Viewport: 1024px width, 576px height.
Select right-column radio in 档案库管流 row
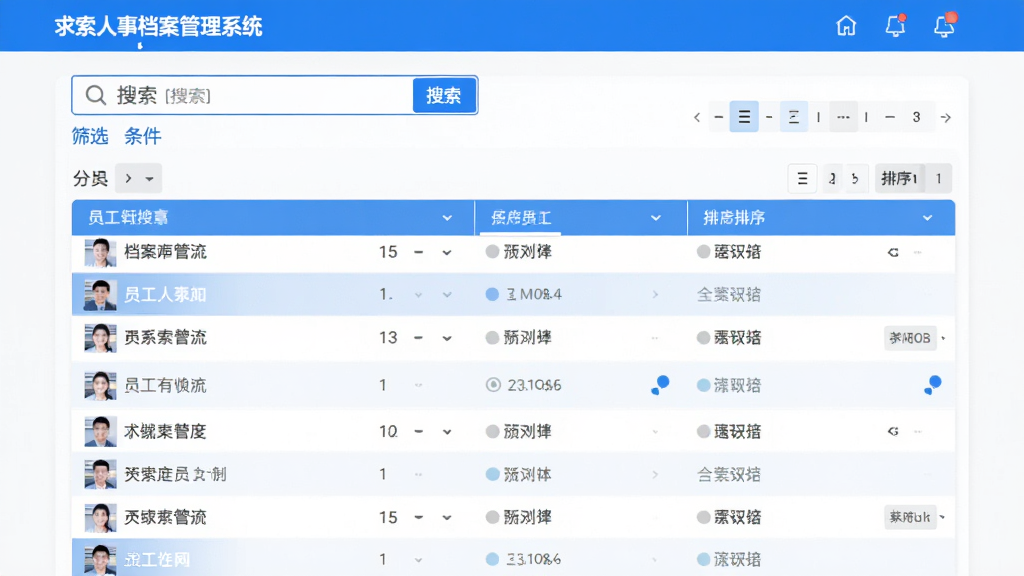coord(703,252)
